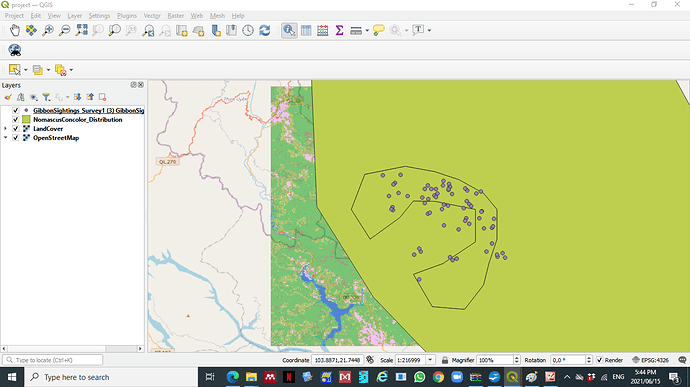The image size is (690, 387).
Task: Click the Select Features tool icon
Action: pos(15,70)
